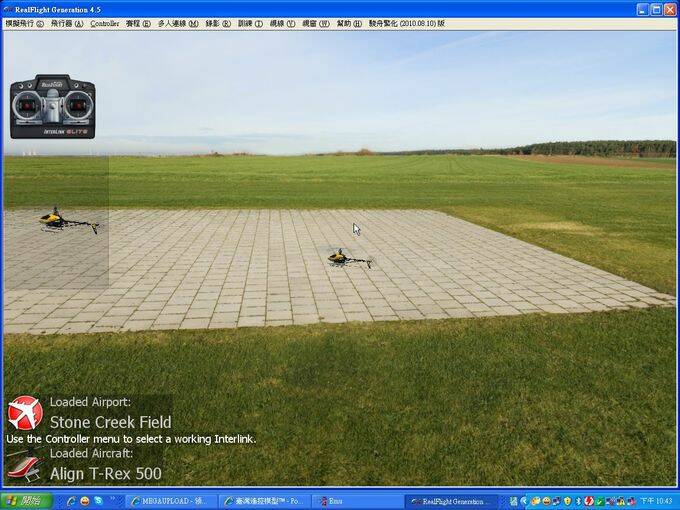Open the 視線 (V) menu
Image resolution: width=680 pixels, height=510 pixels.
coord(282,23)
